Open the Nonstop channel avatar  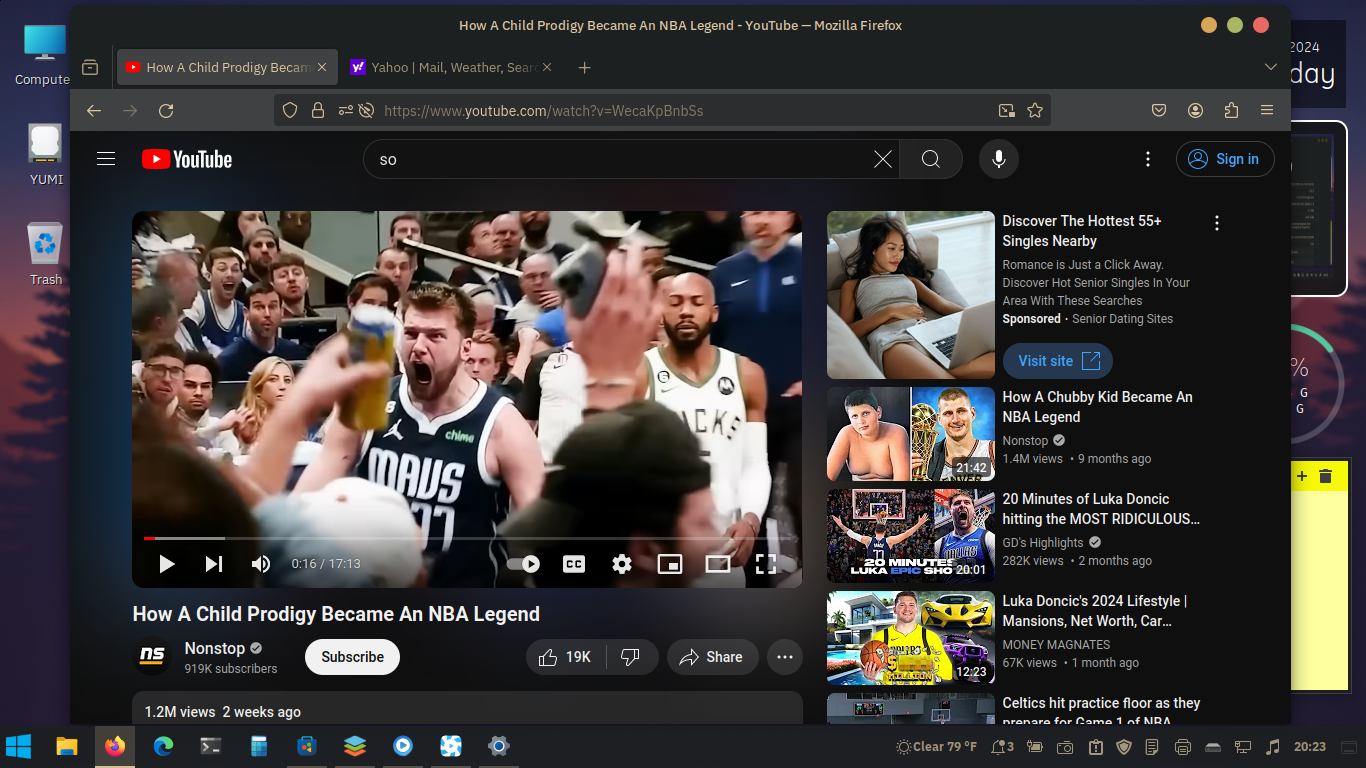[153, 657]
